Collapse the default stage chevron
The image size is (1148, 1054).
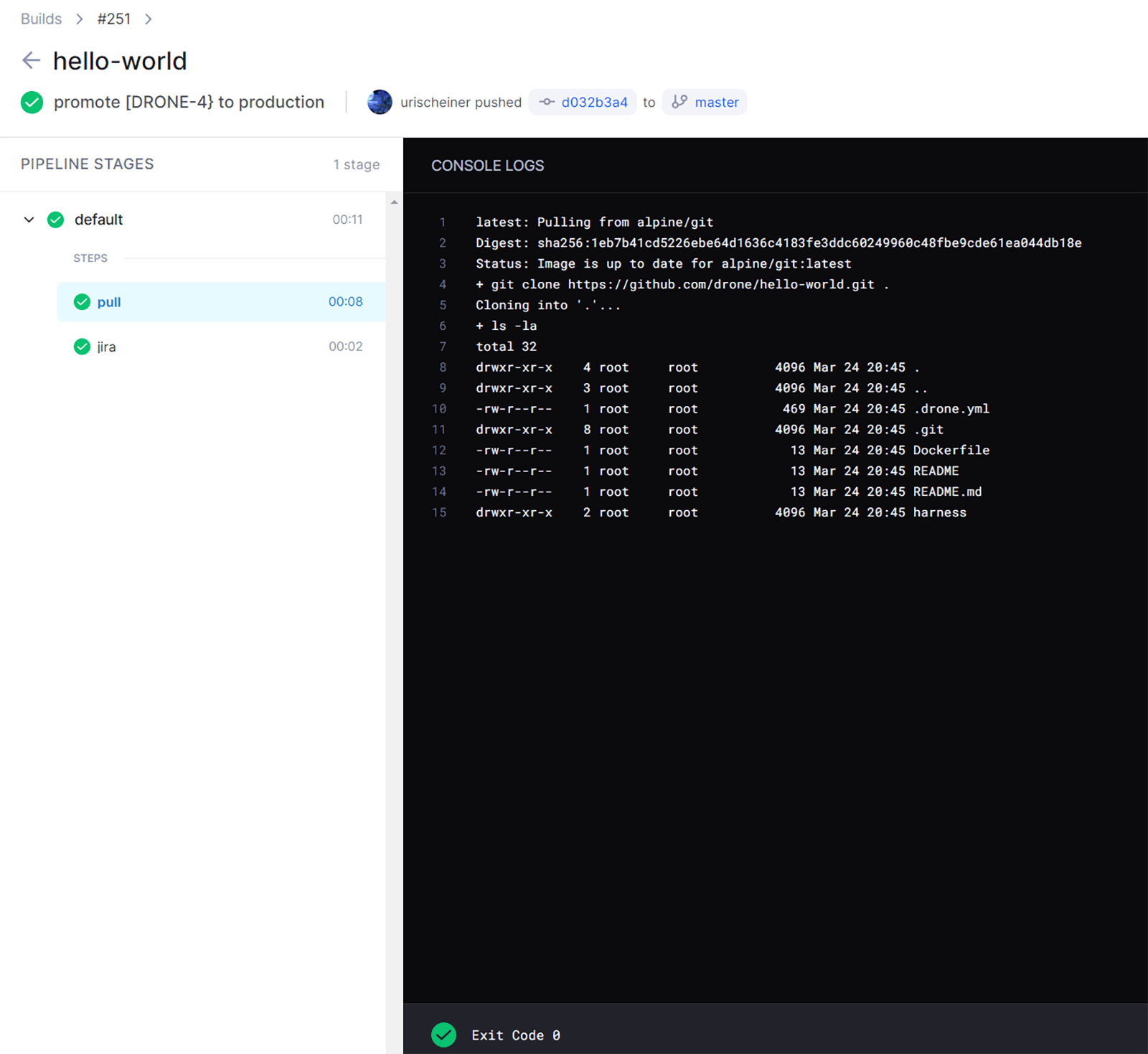coord(29,220)
